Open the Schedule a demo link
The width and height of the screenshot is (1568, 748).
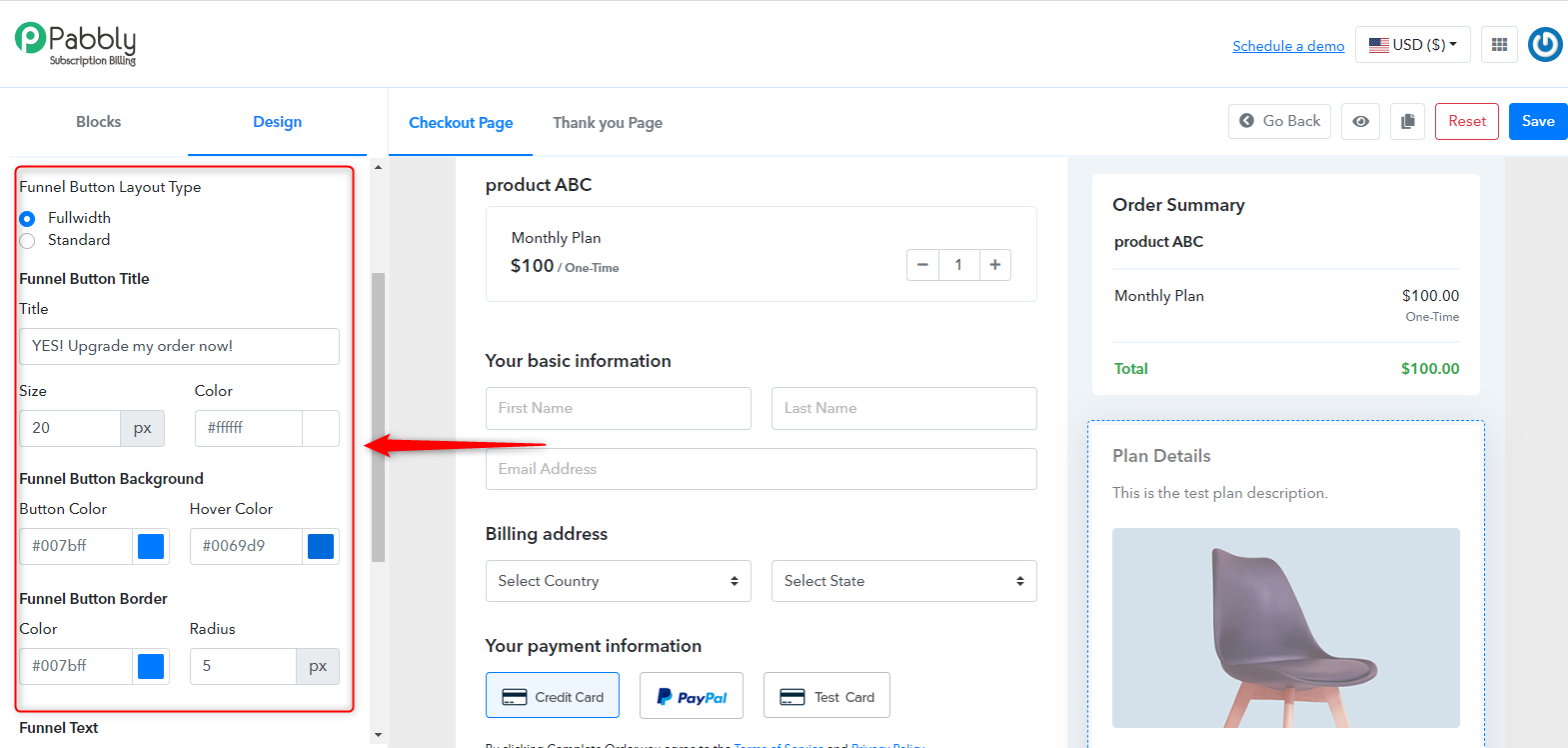1288,46
